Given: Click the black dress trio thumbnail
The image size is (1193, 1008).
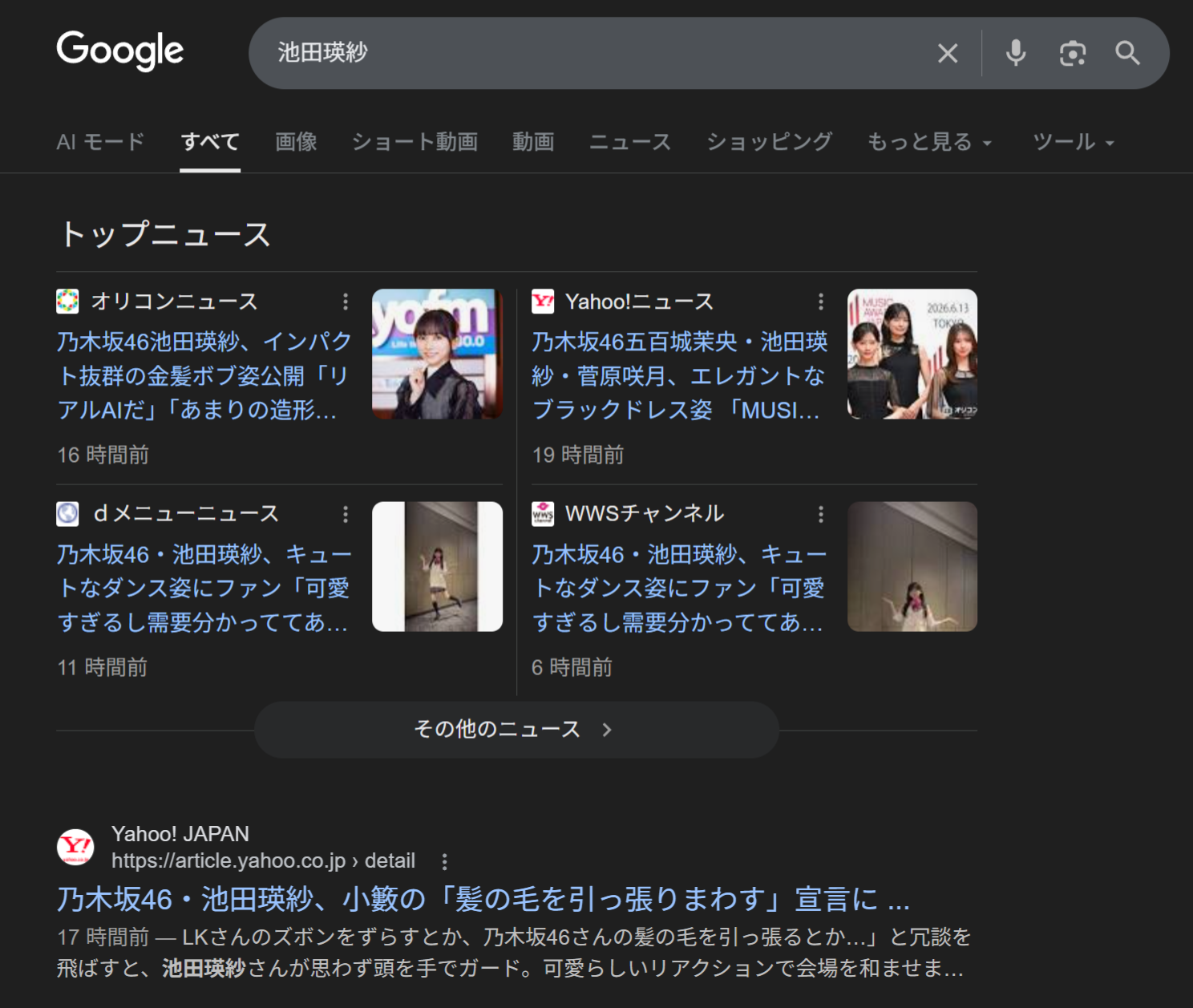Looking at the screenshot, I should tap(912, 354).
